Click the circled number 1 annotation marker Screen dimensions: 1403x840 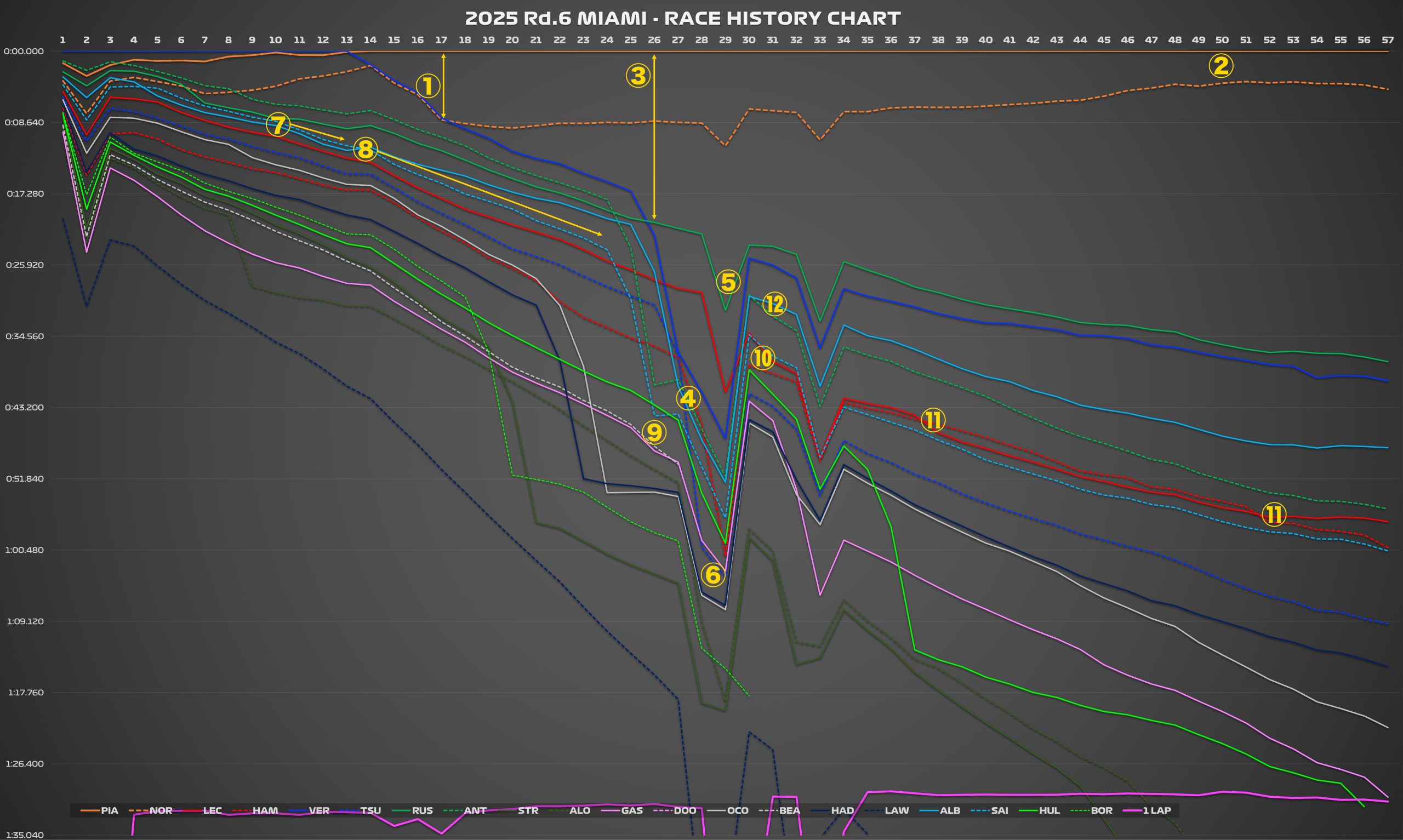tap(428, 86)
